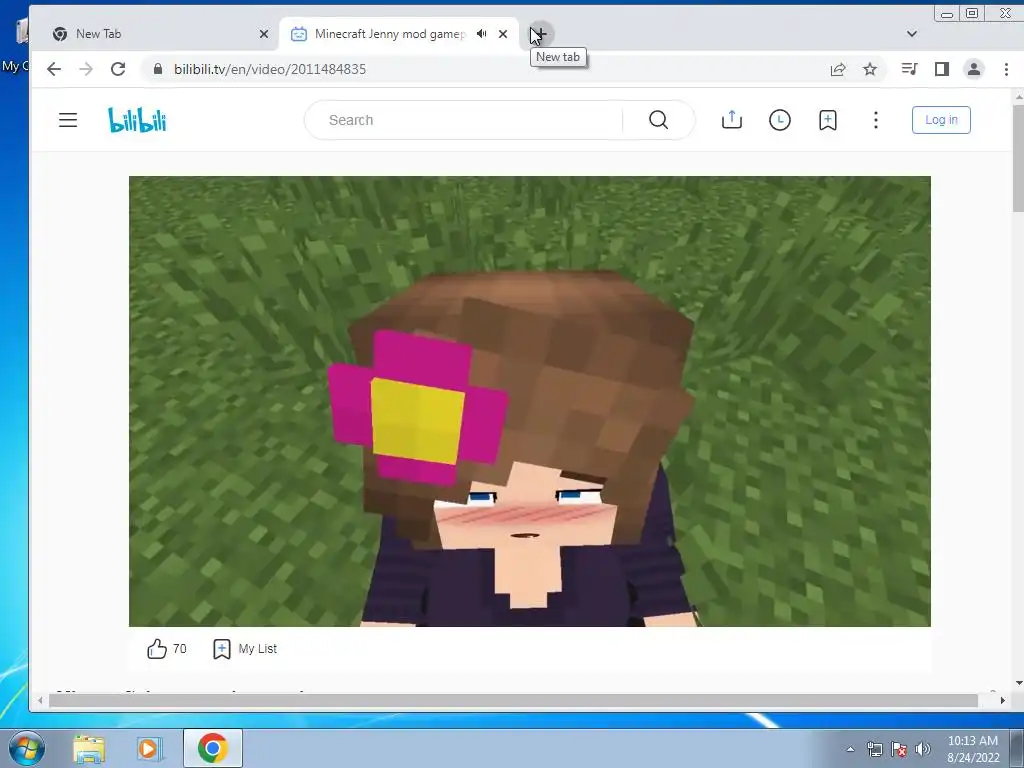
Task: Add video to My List
Action: [245, 648]
